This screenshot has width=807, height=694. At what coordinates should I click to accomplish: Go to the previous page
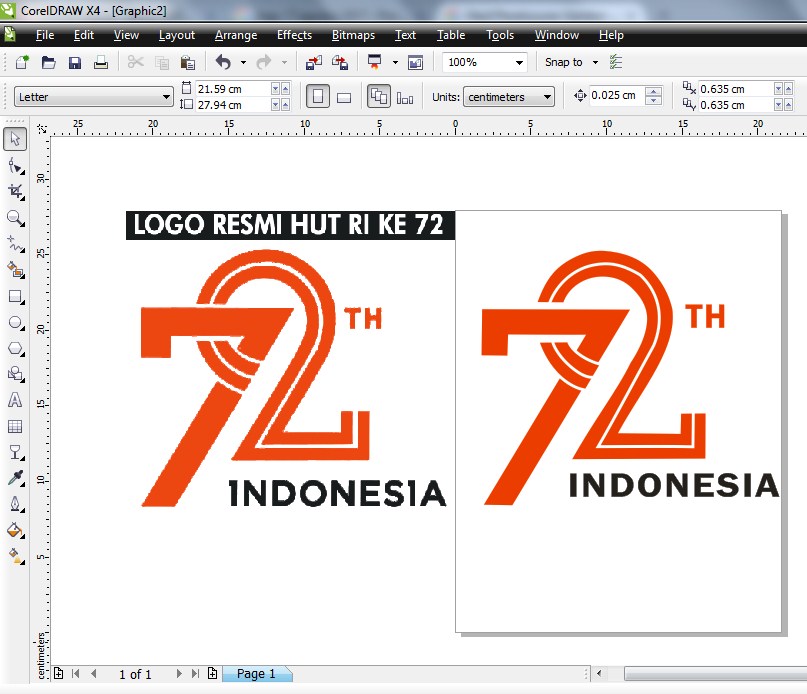coord(94,673)
